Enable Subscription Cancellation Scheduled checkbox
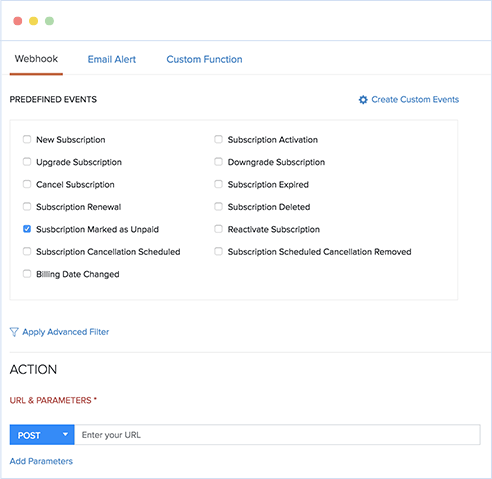 pos(27,251)
